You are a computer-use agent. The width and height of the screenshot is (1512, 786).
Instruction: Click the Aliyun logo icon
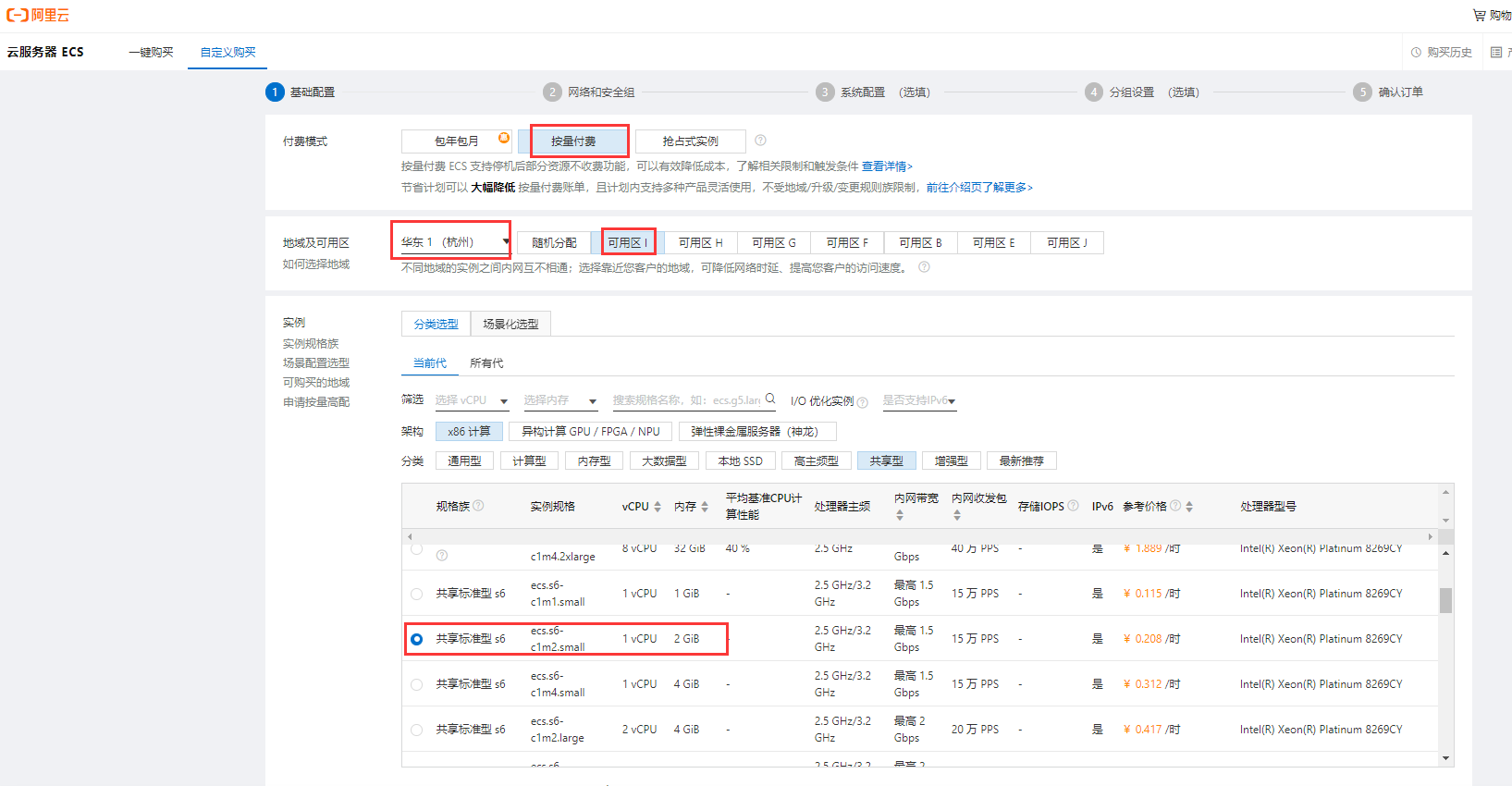tap(18, 15)
